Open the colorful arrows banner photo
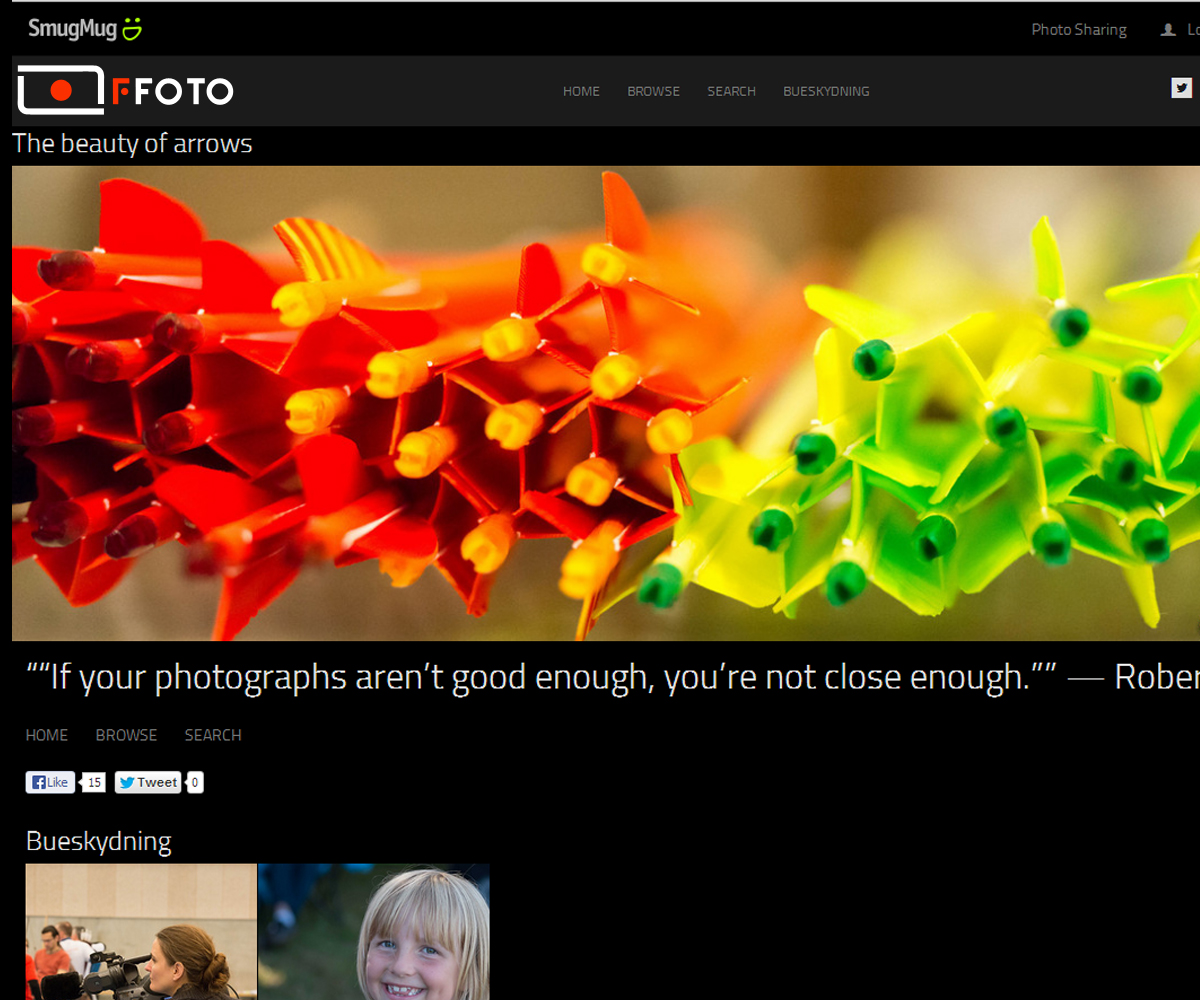Image resolution: width=1200 pixels, height=1000 pixels. click(606, 403)
